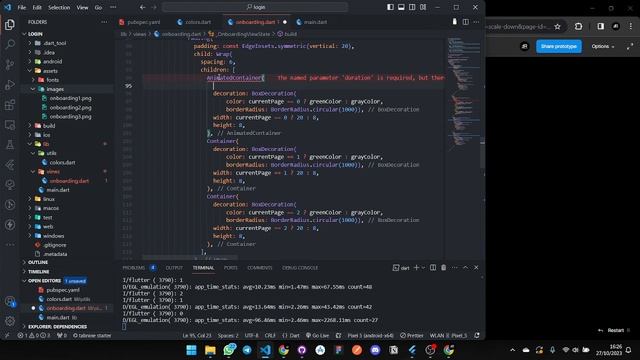Switch to the Ports panel tab

coord(231,268)
